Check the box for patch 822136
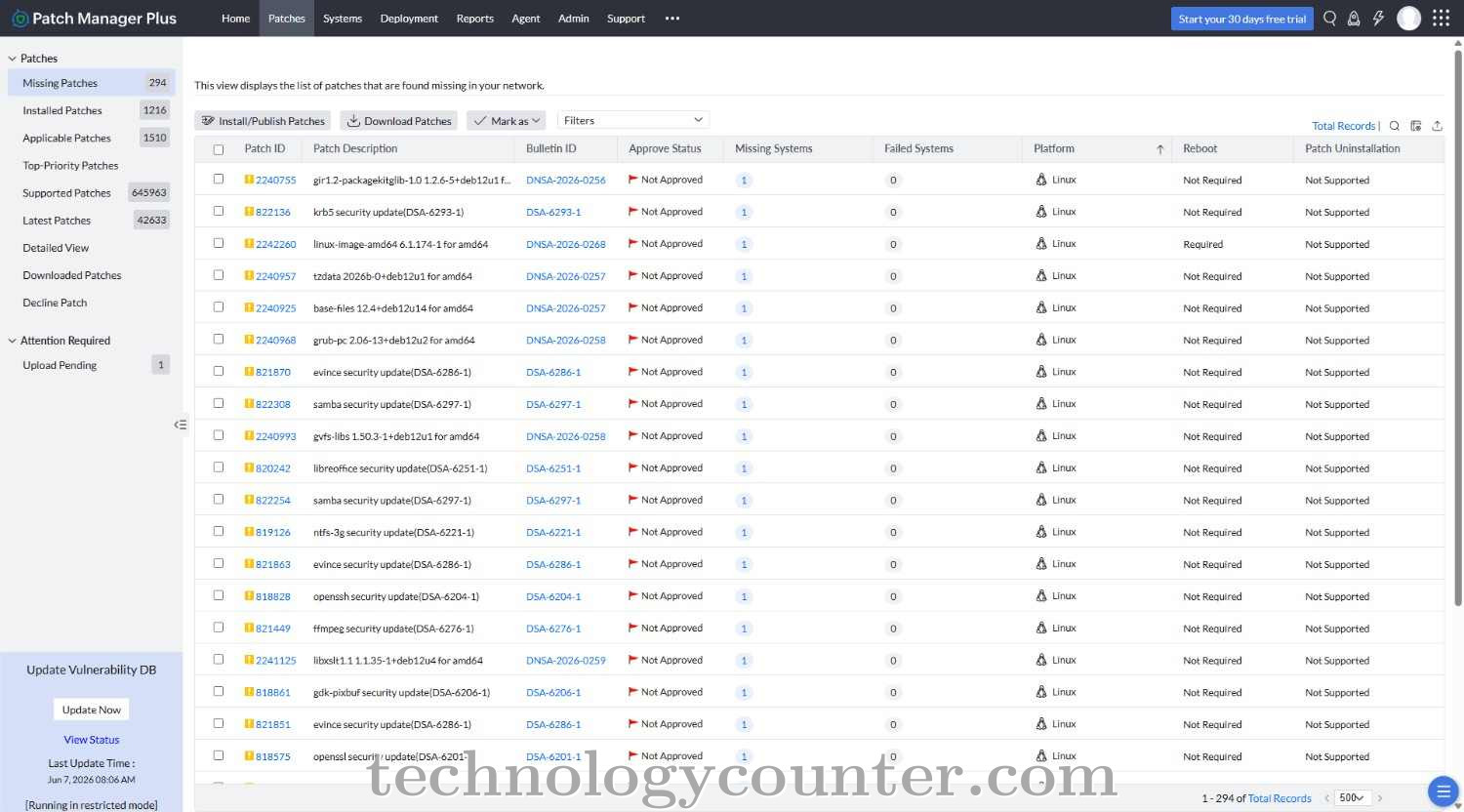The height and width of the screenshot is (812, 1464). coord(219,212)
